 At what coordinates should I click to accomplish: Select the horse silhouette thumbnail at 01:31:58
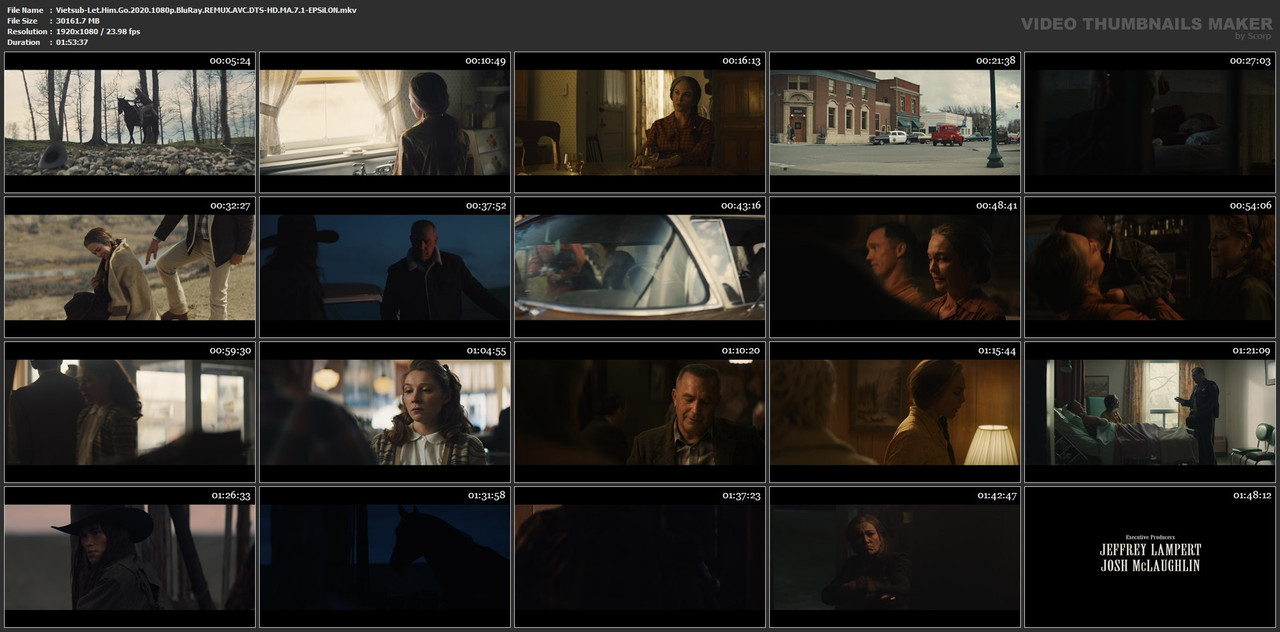385,557
